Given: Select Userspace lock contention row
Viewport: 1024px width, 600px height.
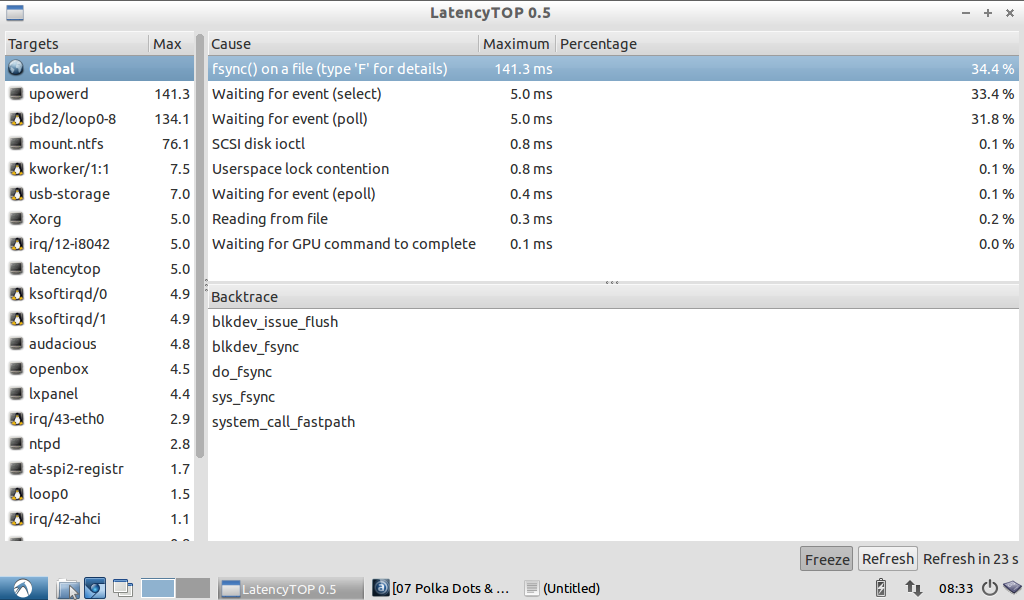Looking at the screenshot, I should (x=613, y=168).
